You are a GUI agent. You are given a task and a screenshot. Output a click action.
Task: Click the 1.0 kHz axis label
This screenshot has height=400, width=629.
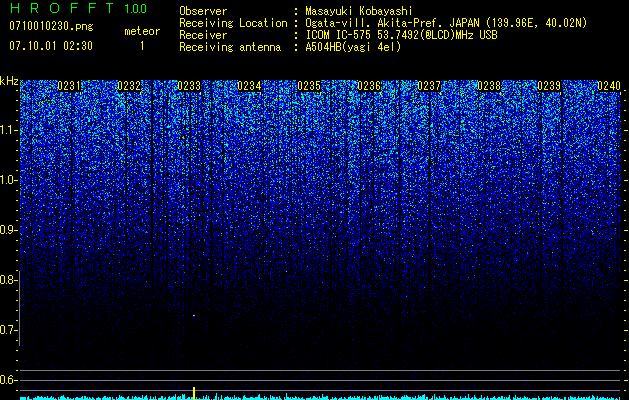(8, 180)
